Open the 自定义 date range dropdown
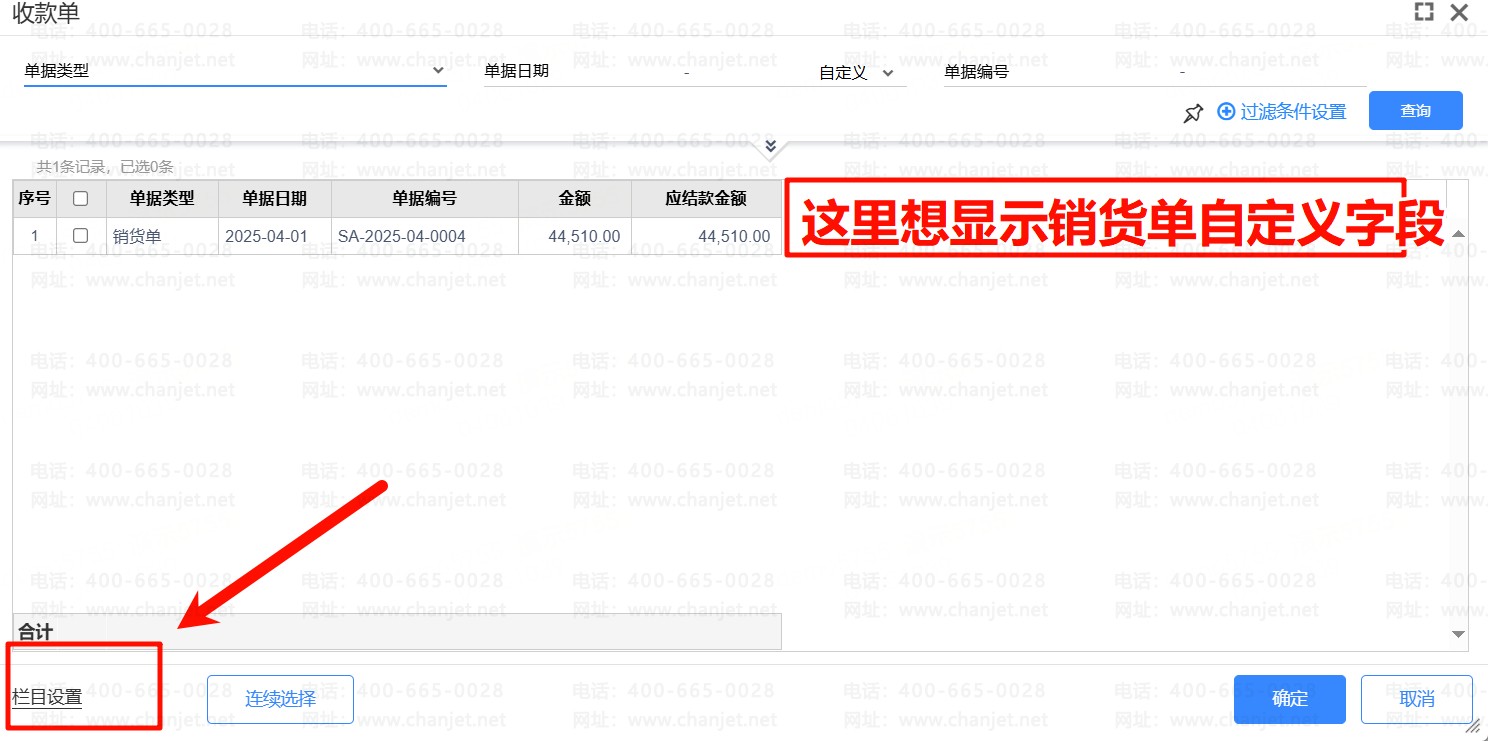Image resolution: width=1488 pixels, height=741 pixels. 886,73
